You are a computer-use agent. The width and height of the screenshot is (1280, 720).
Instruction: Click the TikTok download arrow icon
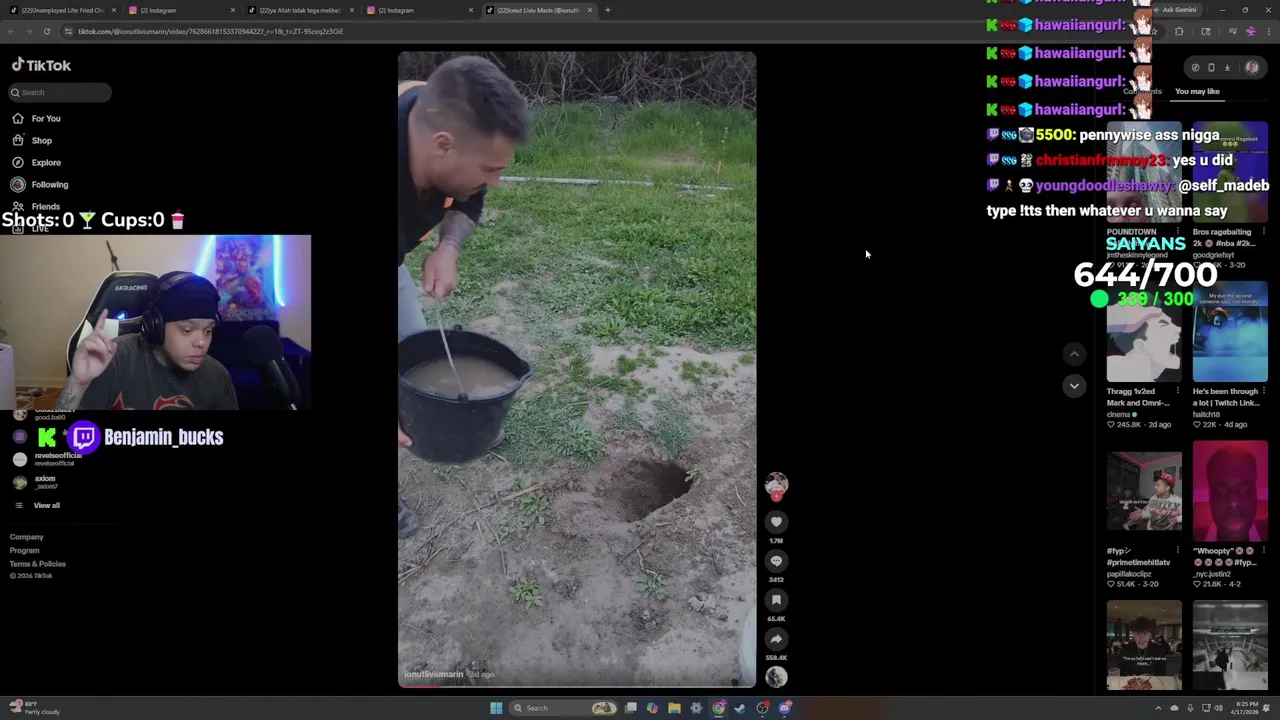[x=1227, y=68]
